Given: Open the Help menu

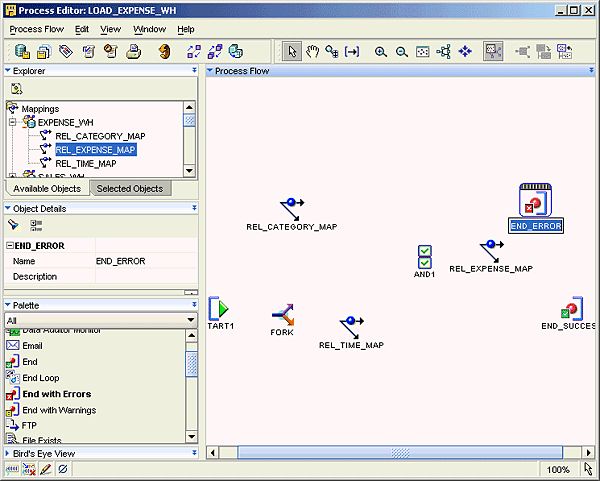Looking at the screenshot, I should pyautogui.click(x=186, y=29).
